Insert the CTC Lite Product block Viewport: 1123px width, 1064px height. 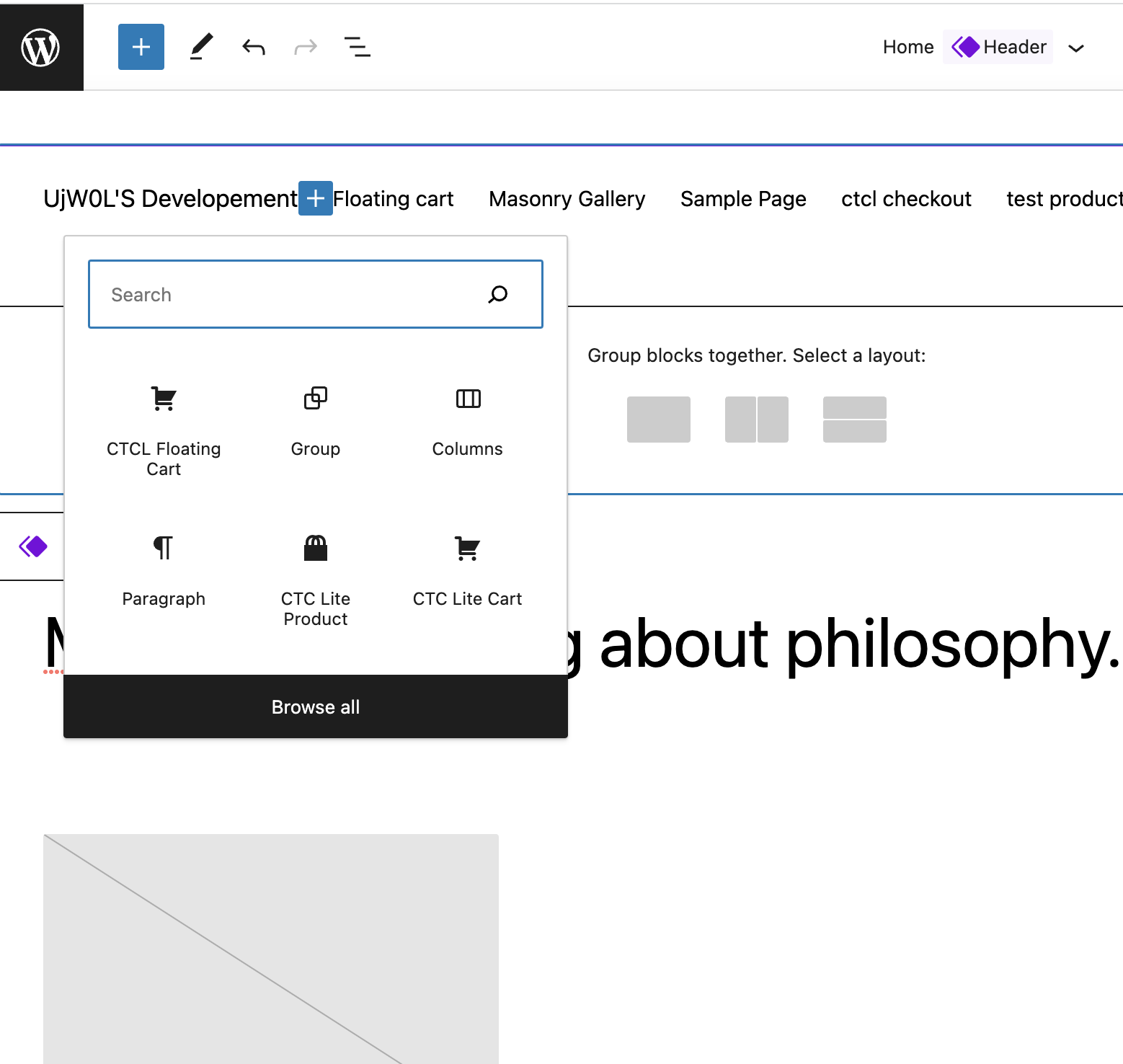pos(316,580)
